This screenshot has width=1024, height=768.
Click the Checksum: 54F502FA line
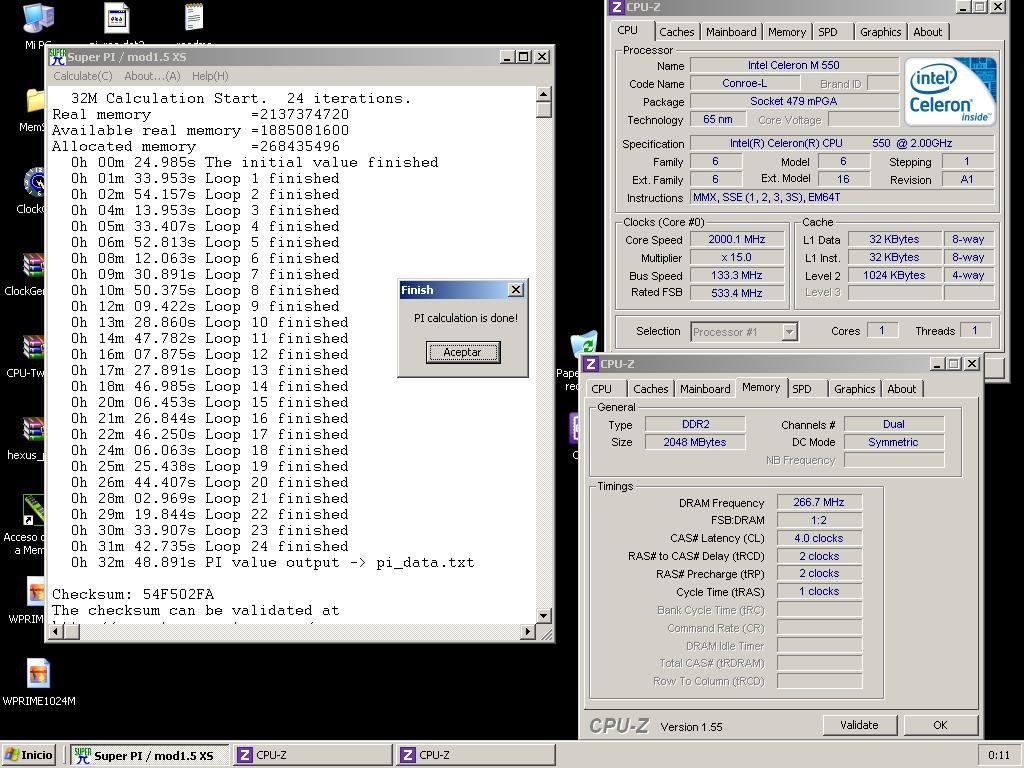coord(133,594)
